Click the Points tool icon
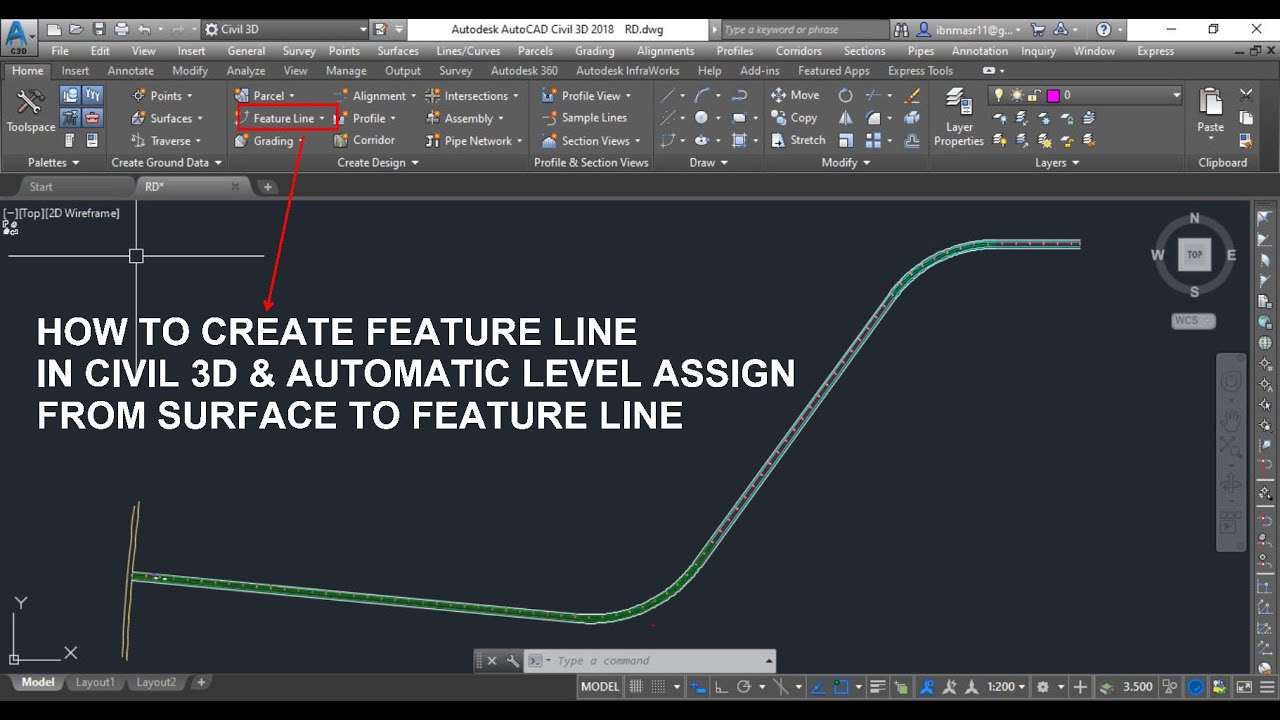This screenshot has height=720, width=1280. [x=140, y=96]
